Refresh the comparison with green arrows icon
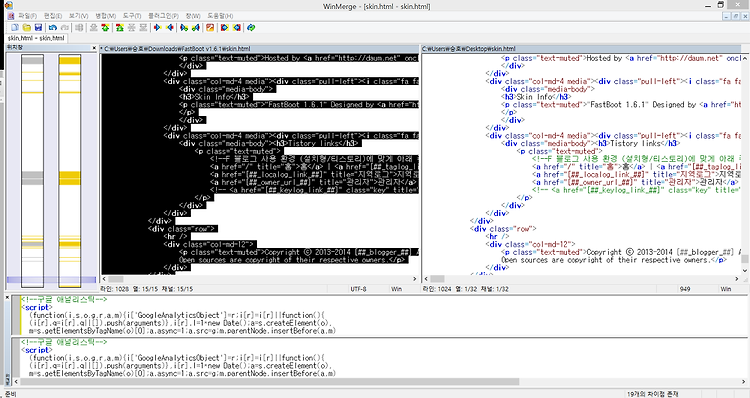 pos(251,28)
